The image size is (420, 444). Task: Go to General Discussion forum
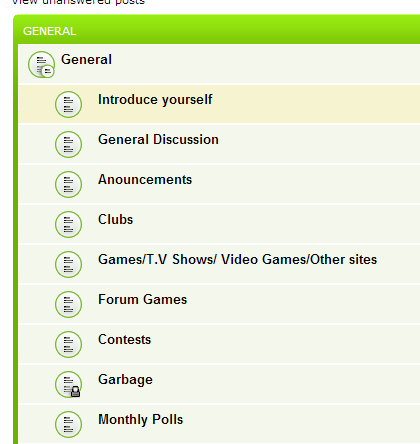coord(158,140)
